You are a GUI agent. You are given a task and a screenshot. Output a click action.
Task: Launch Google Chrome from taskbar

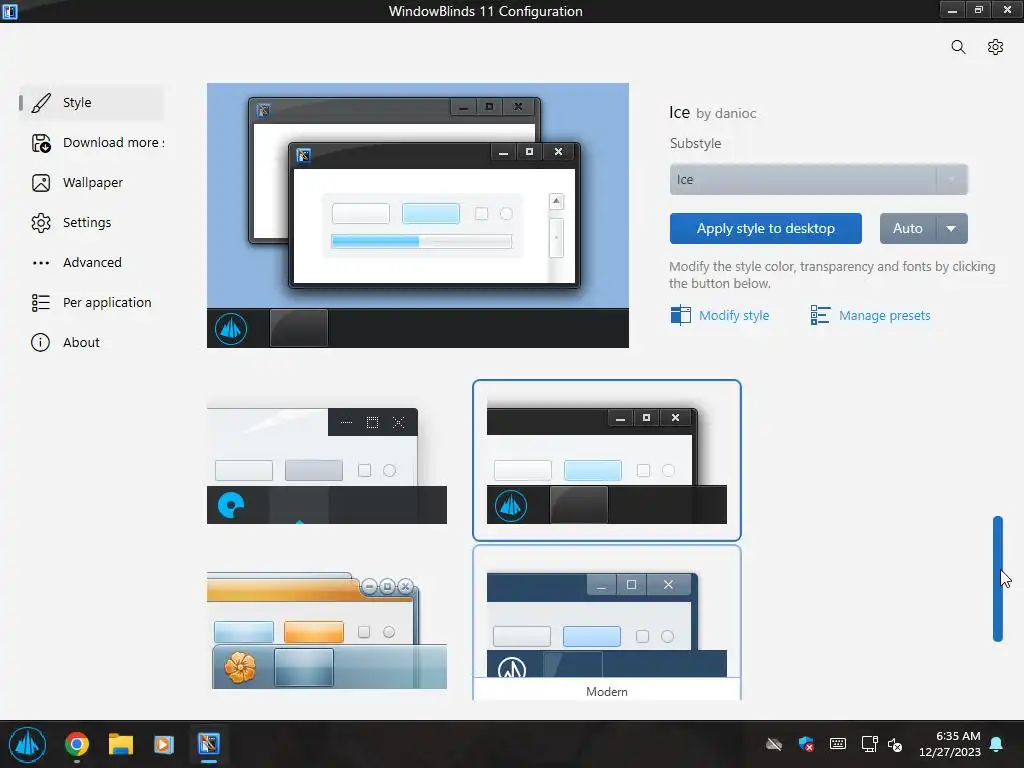pos(77,744)
